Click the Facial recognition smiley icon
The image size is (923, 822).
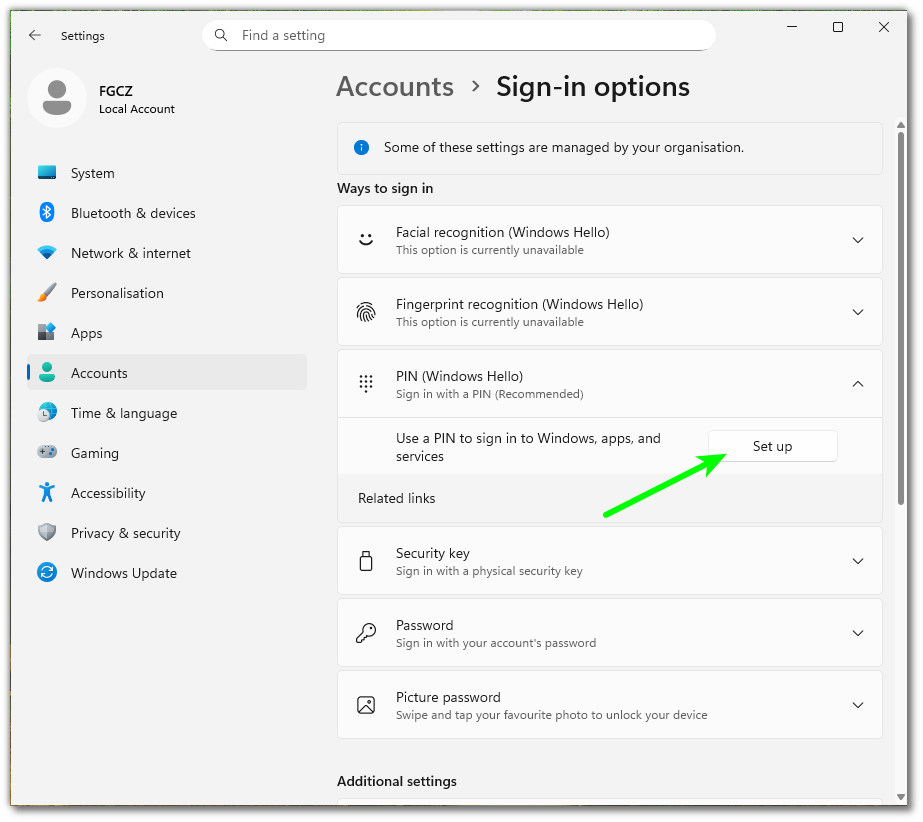pos(366,240)
